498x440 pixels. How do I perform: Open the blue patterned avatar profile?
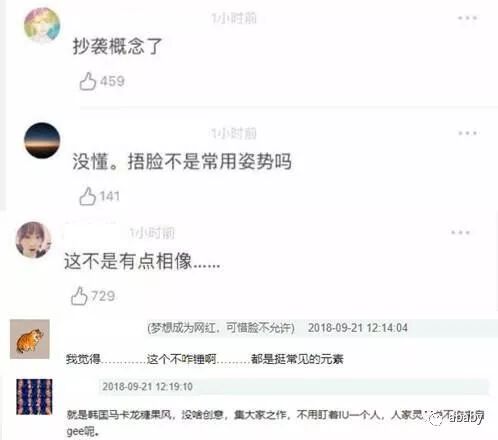(x=34, y=397)
